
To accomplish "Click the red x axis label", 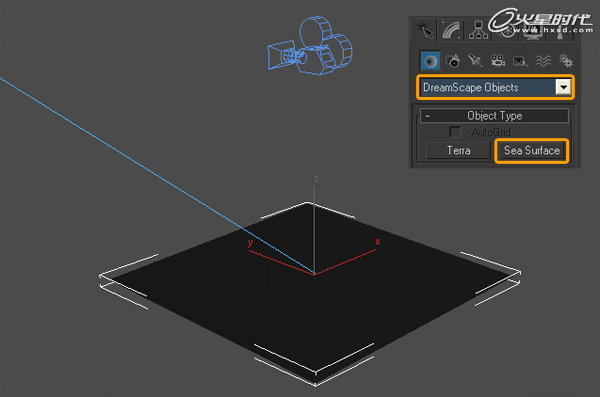I will (378, 242).
